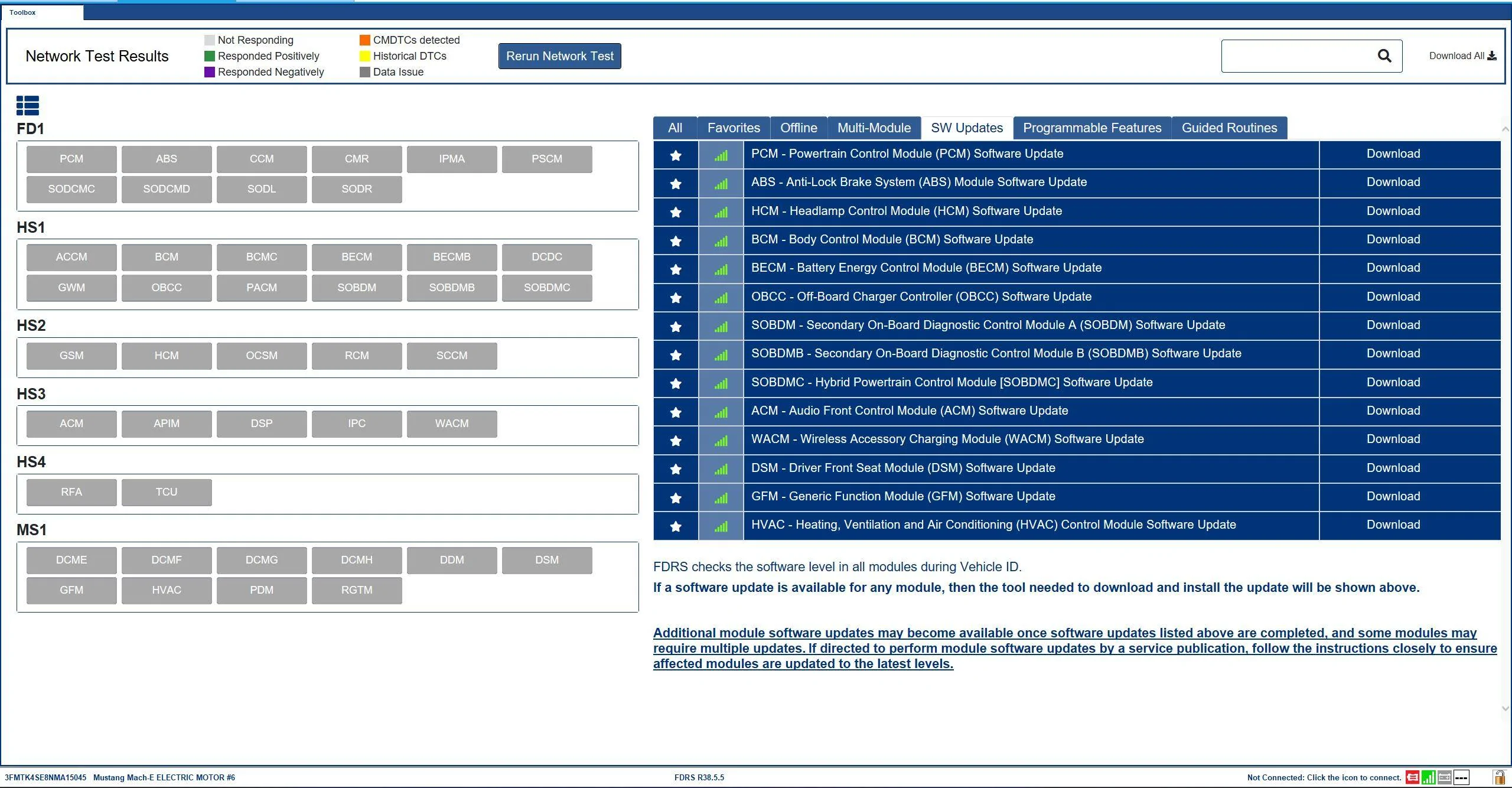The height and width of the screenshot is (788, 1512).
Task: Star the HVAC Control Module update
Action: (676, 526)
